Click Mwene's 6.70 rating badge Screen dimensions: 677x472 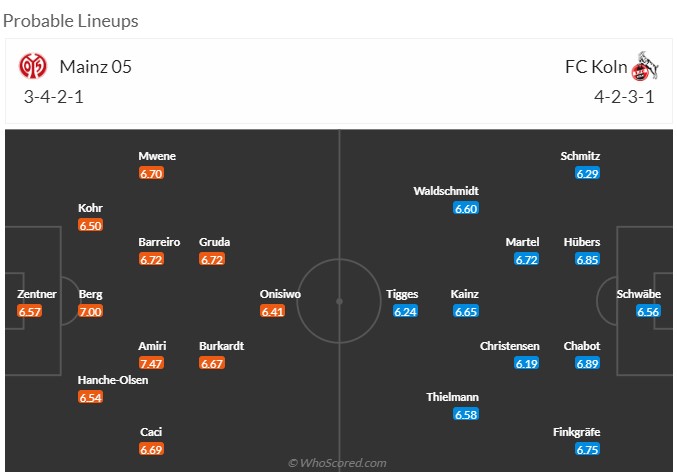coord(152,173)
